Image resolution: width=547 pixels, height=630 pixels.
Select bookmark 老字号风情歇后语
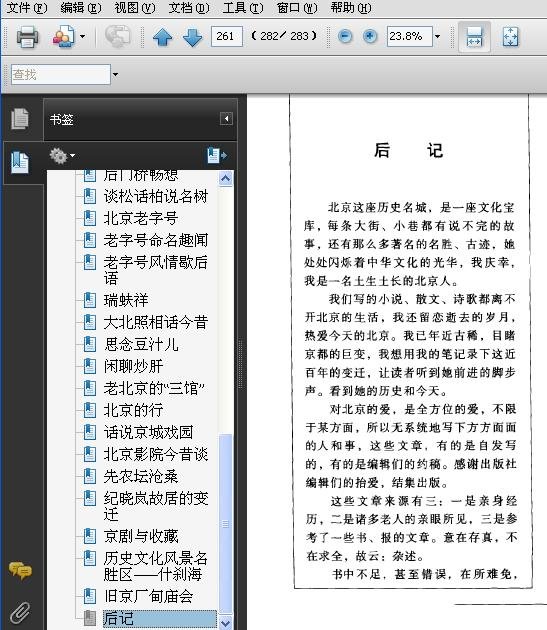156,270
